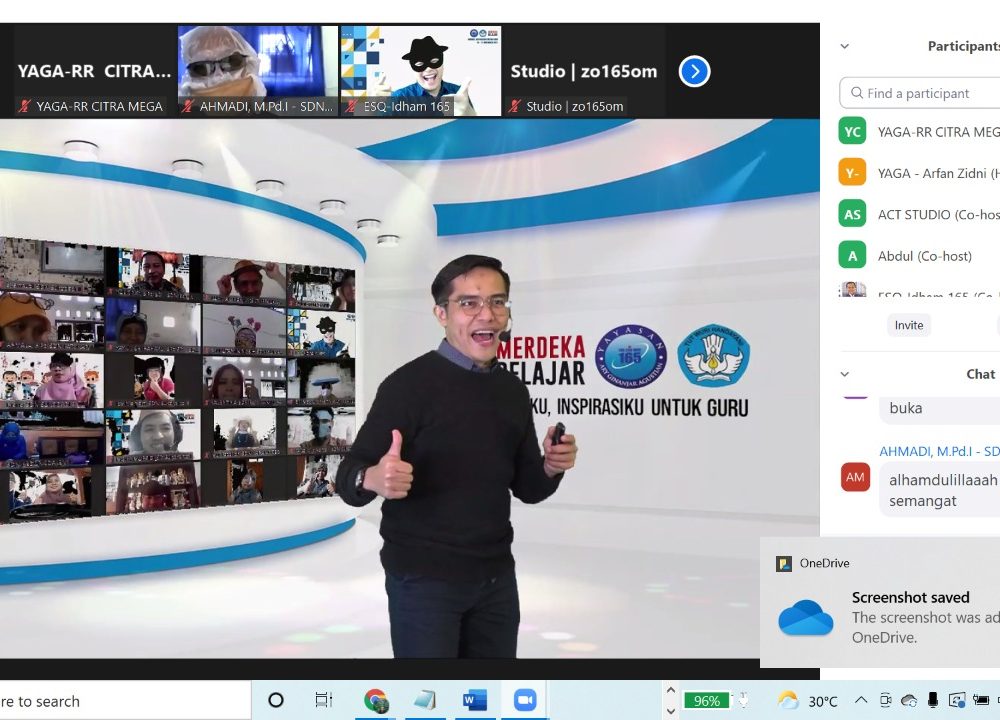Collapse the Participants panel chevron
This screenshot has height=720, width=1000.
[x=845, y=46]
